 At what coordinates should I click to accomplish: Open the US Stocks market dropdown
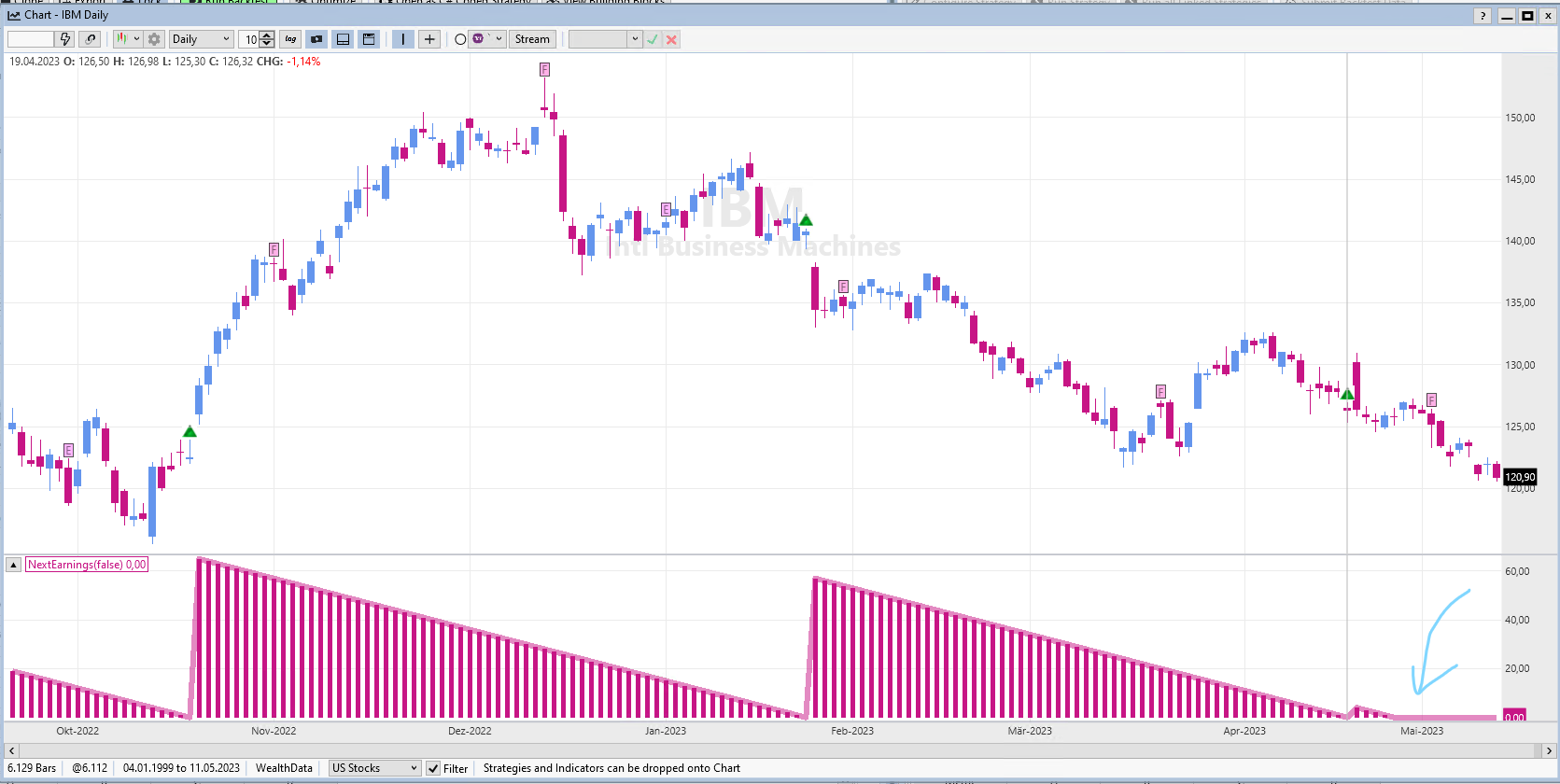[x=374, y=768]
